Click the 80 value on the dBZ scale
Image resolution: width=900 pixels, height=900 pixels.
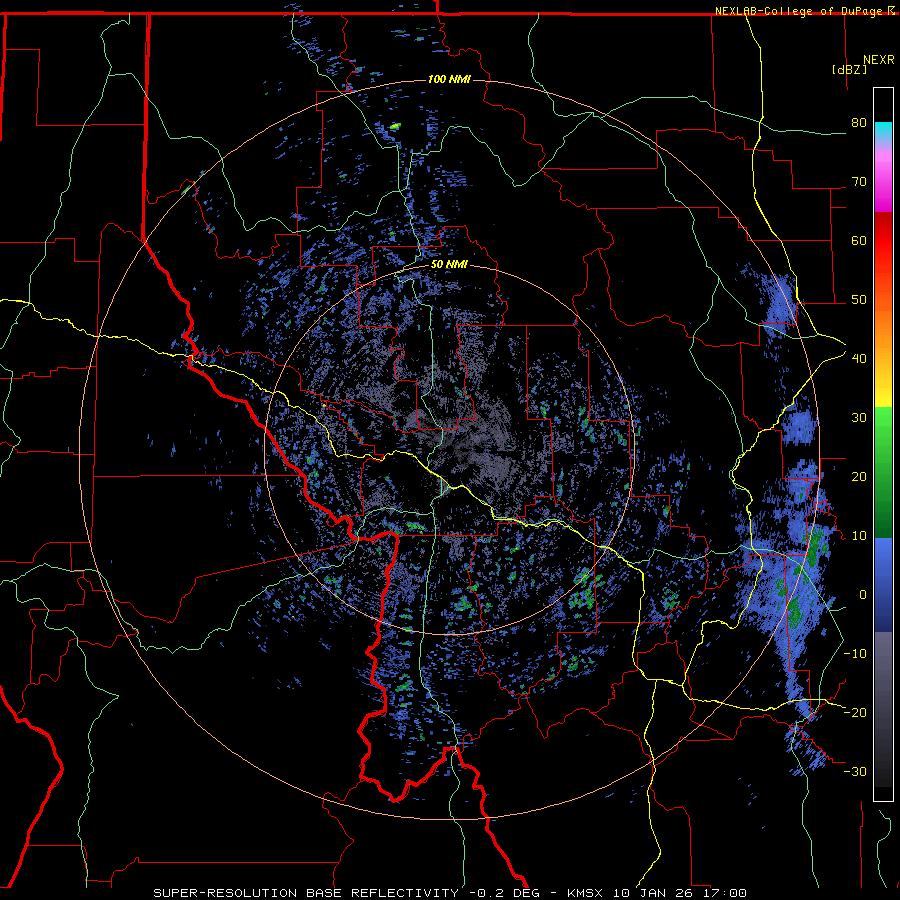pyautogui.click(x=859, y=122)
